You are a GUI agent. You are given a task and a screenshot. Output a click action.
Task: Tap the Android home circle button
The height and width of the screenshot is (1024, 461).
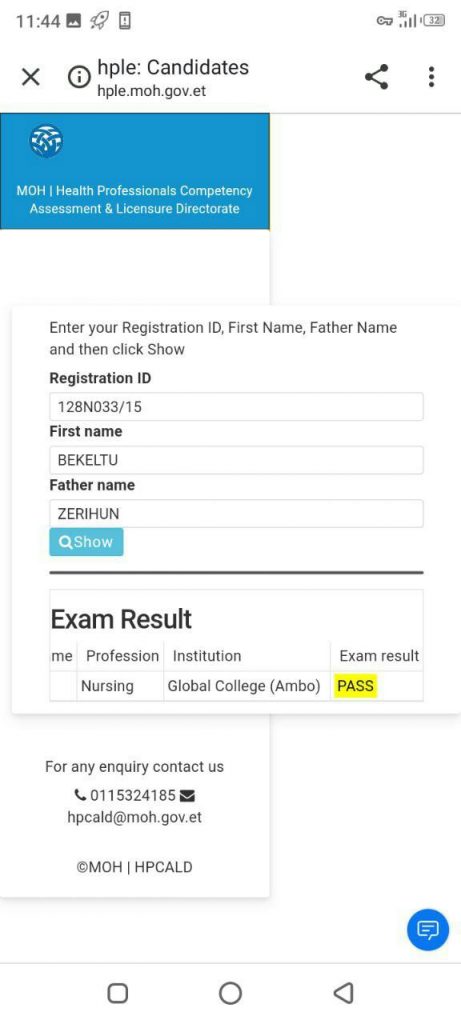click(230, 993)
